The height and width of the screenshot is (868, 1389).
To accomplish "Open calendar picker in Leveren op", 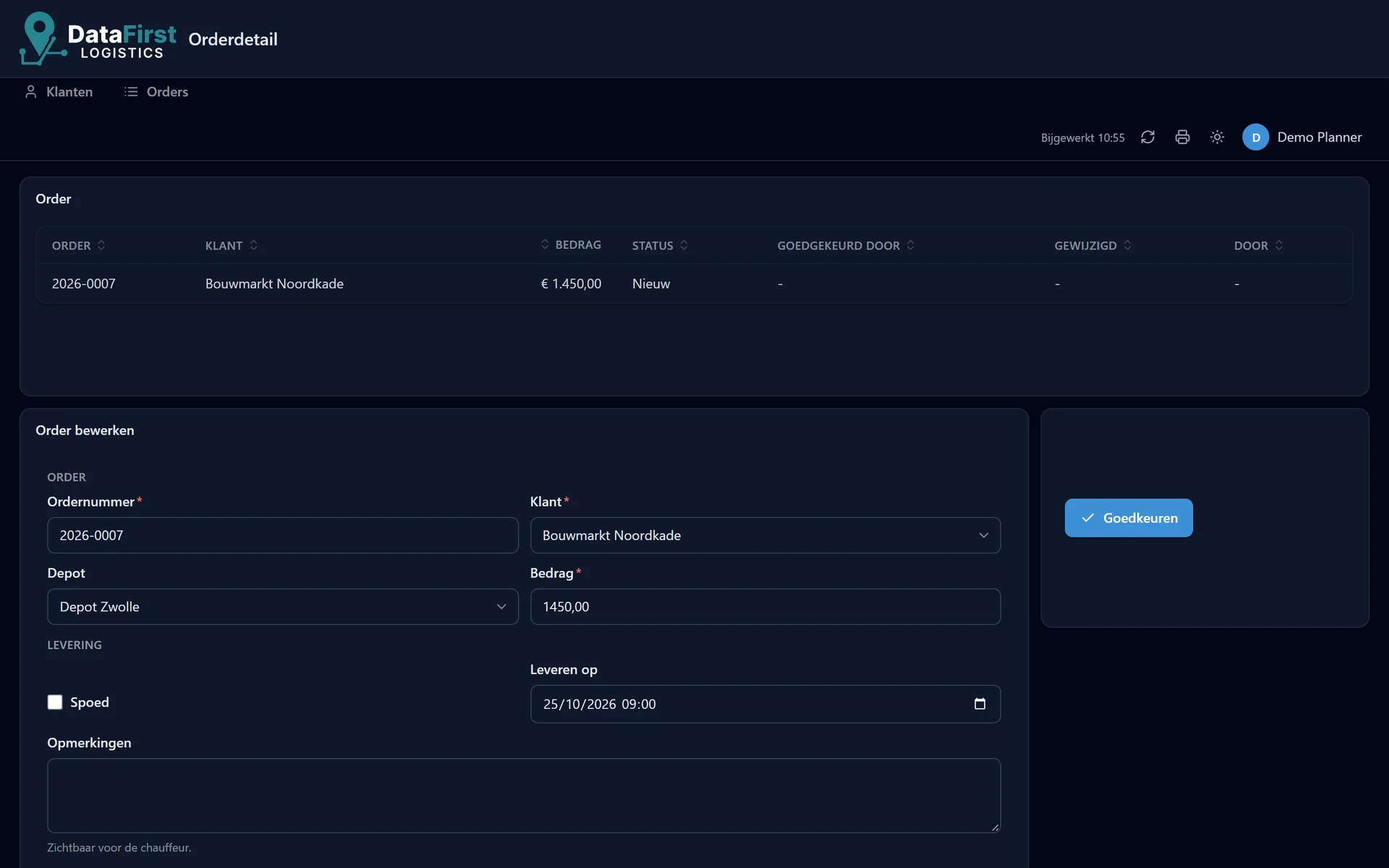I will pos(980,704).
